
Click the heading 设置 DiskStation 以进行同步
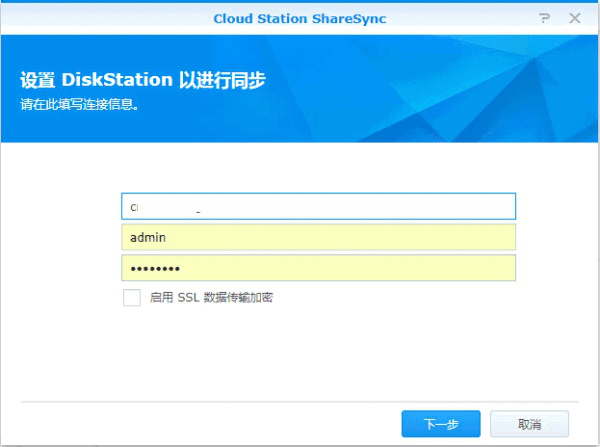tap(143, 80)
